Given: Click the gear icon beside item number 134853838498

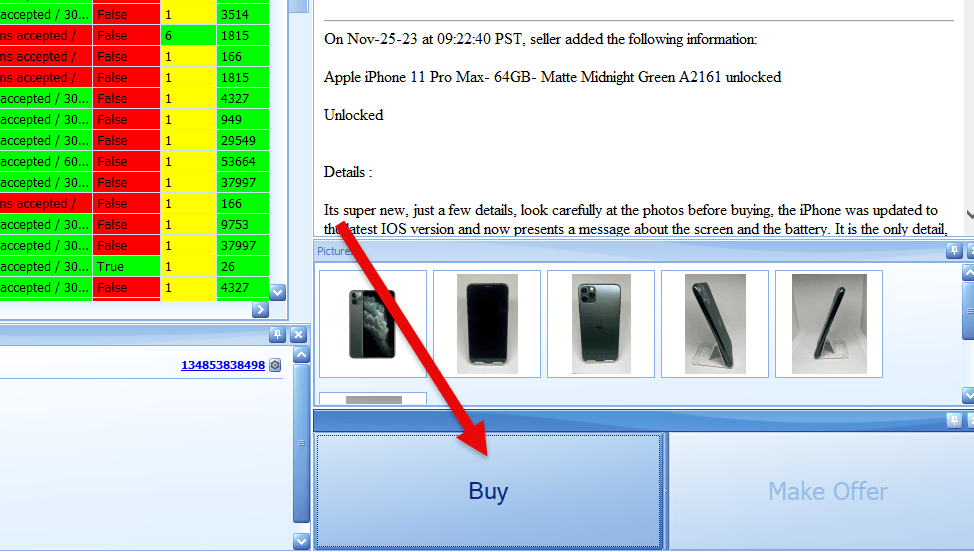Looking at the screenshot, I should pyautogui.click(x=275, y=365).
